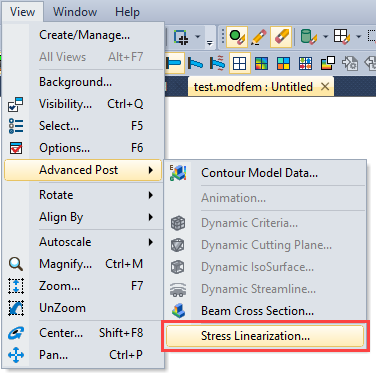Choose Zoom... F7 menu entry

pyautogui.click(x=83, y=286)
